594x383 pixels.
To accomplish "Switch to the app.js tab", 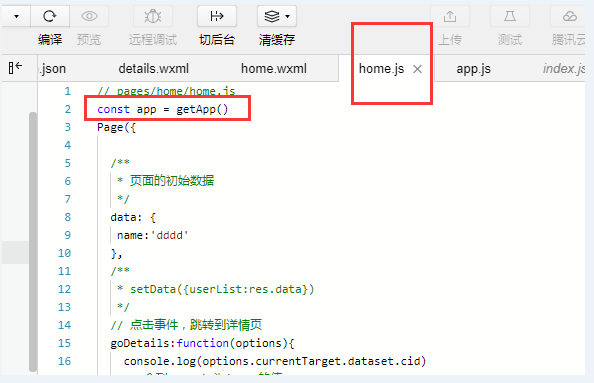I will [473, 69].
